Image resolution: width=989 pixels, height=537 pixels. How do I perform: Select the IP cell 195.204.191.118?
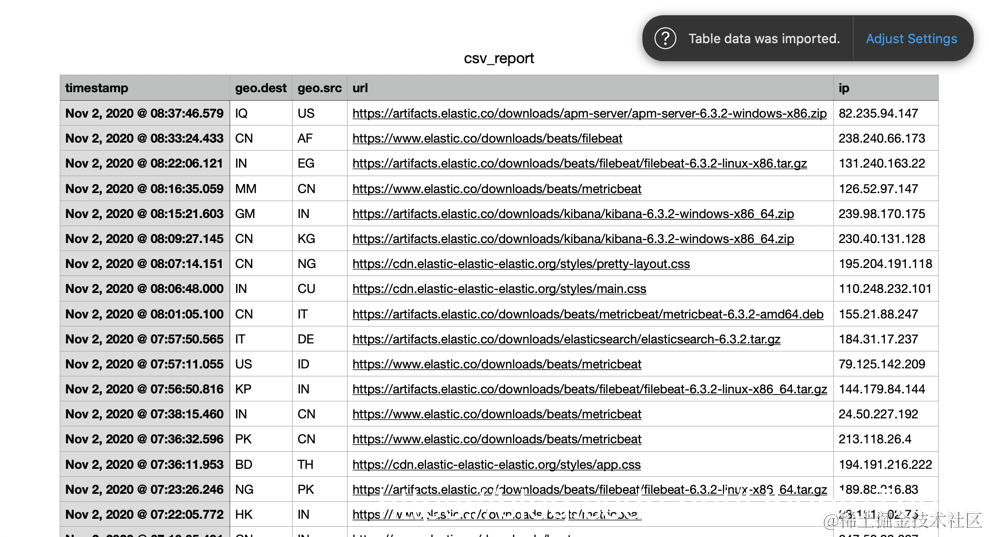click(886, 264)
